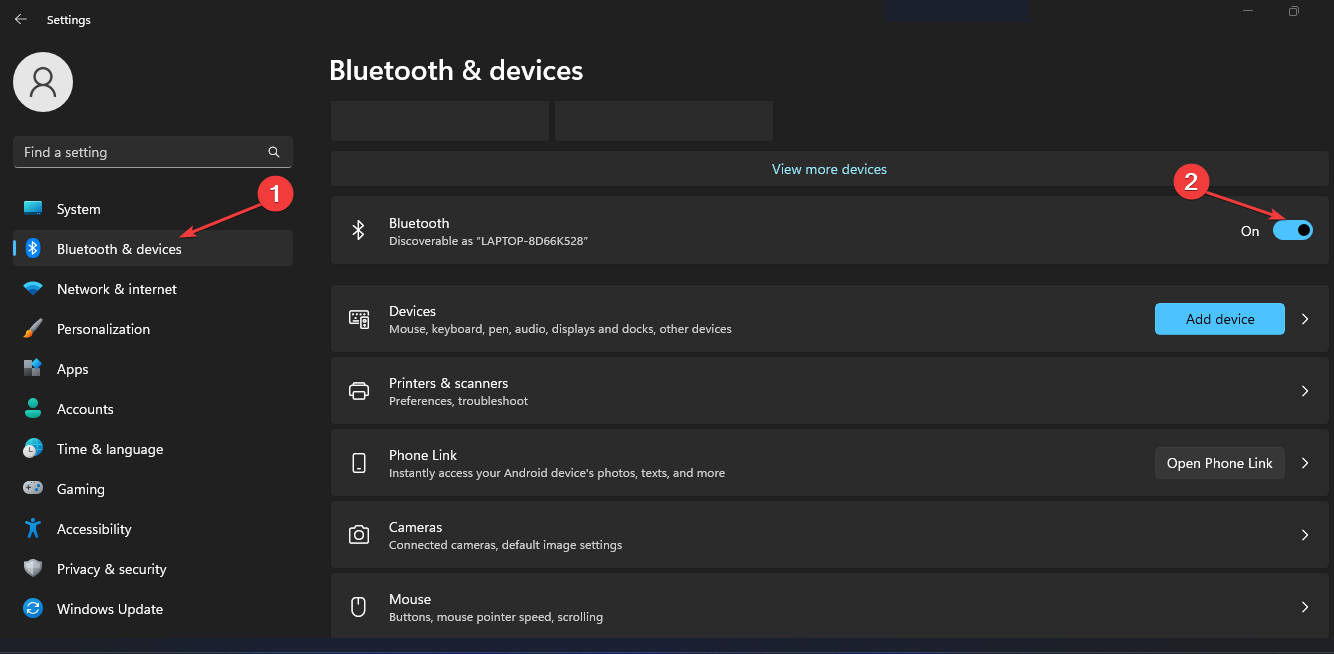
Task: Expand the Cameras settings chevron
Action: (x=1305, y=535)
